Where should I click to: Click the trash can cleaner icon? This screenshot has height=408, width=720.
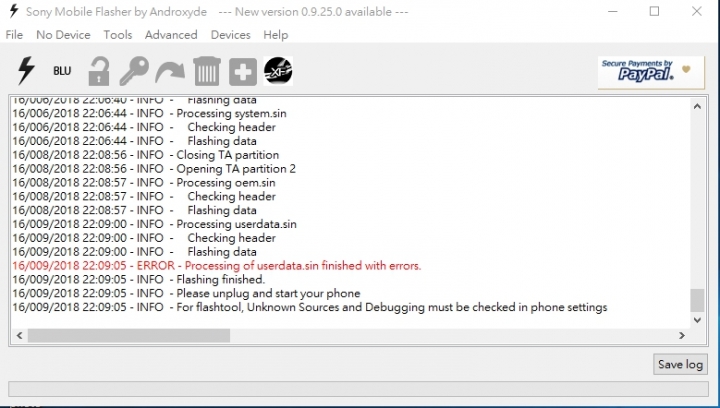point(207,71)
